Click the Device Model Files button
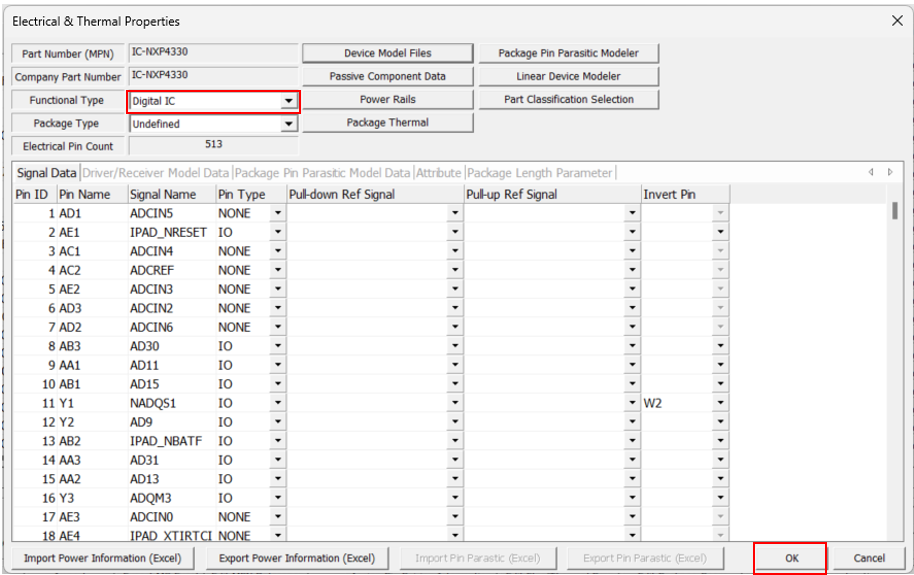This screenshot has width=914, height=575. pyautogui.click(x=387, y=53)
